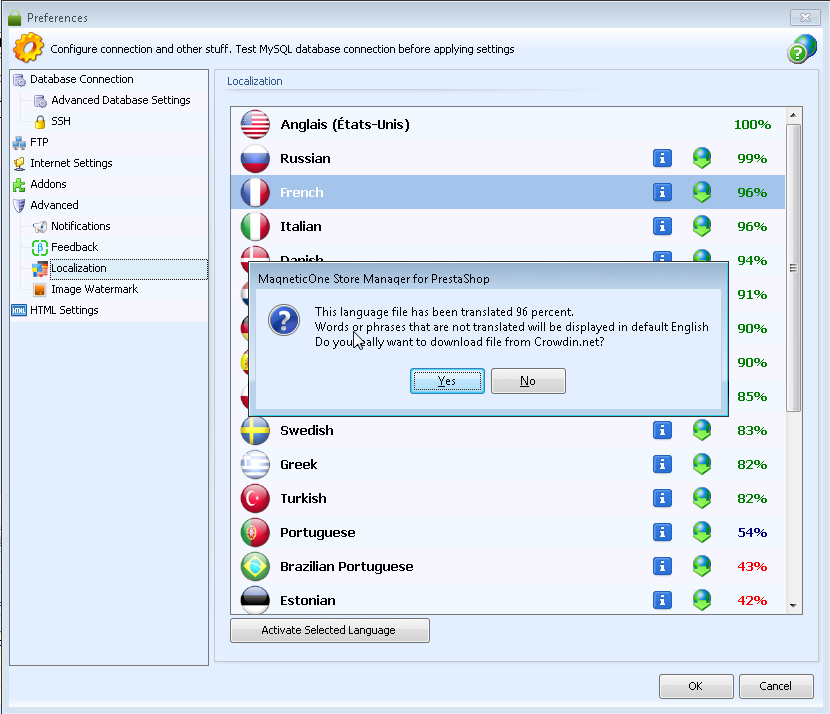The width and height of the screenshot is (830, 714).
Task: Download the Estonian translation via globe icon
Action: pos(702,600)
